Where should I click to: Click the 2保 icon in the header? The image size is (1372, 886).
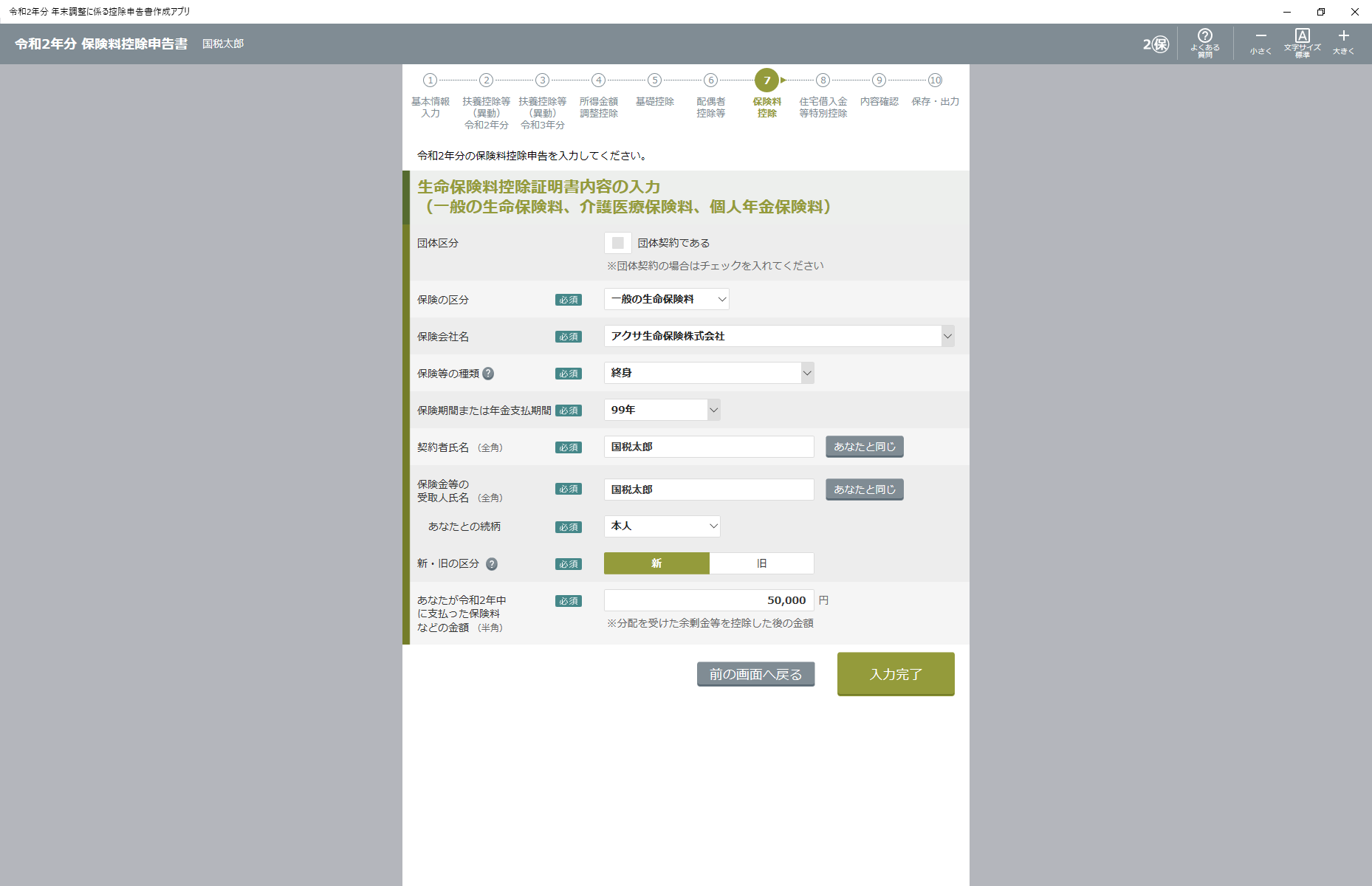tap(1156, 44)
